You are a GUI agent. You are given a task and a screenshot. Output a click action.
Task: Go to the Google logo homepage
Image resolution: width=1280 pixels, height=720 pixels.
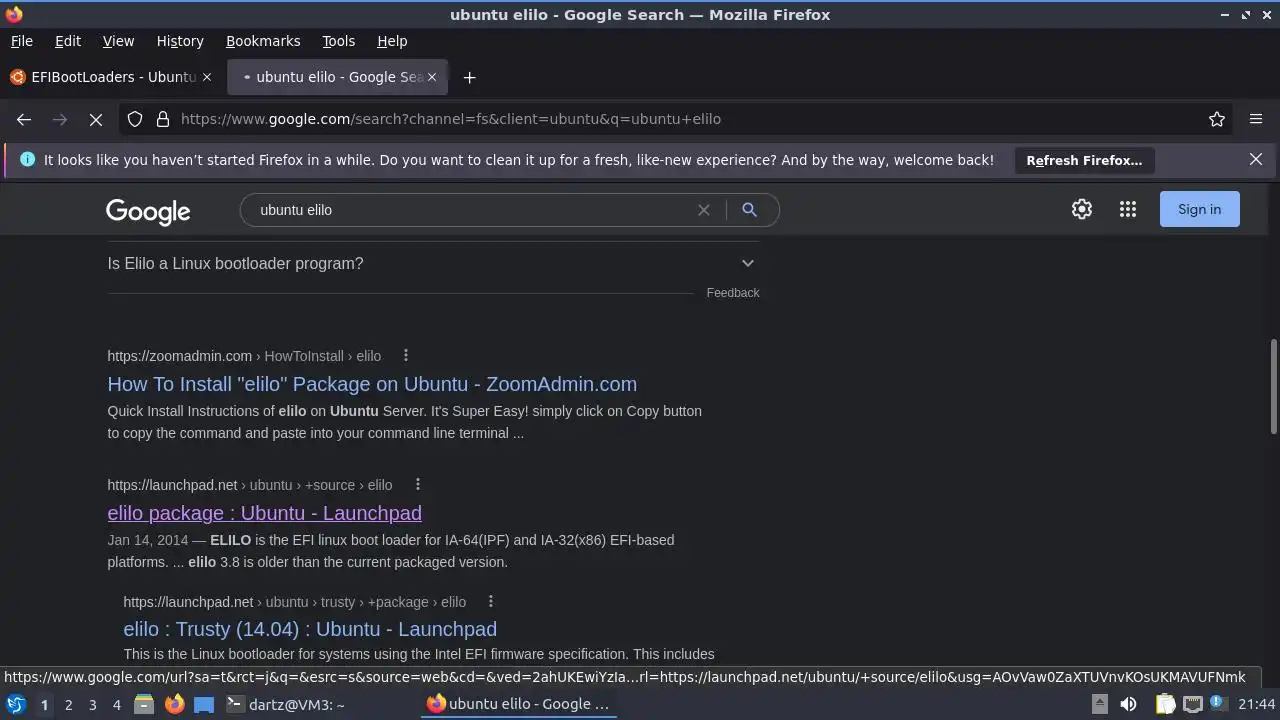coord(148,211)
